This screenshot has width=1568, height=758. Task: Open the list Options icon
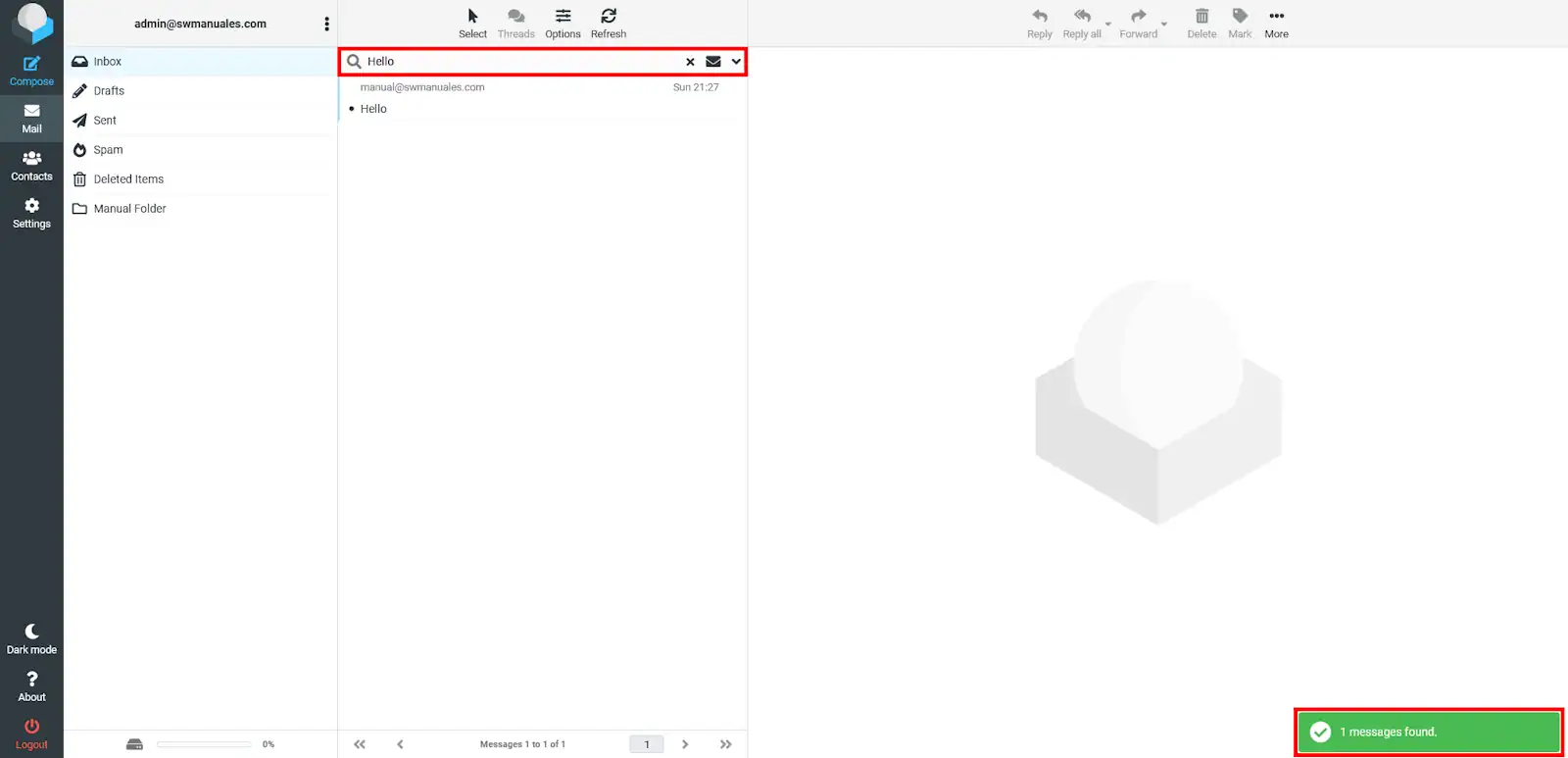click(x=563, y=23)
